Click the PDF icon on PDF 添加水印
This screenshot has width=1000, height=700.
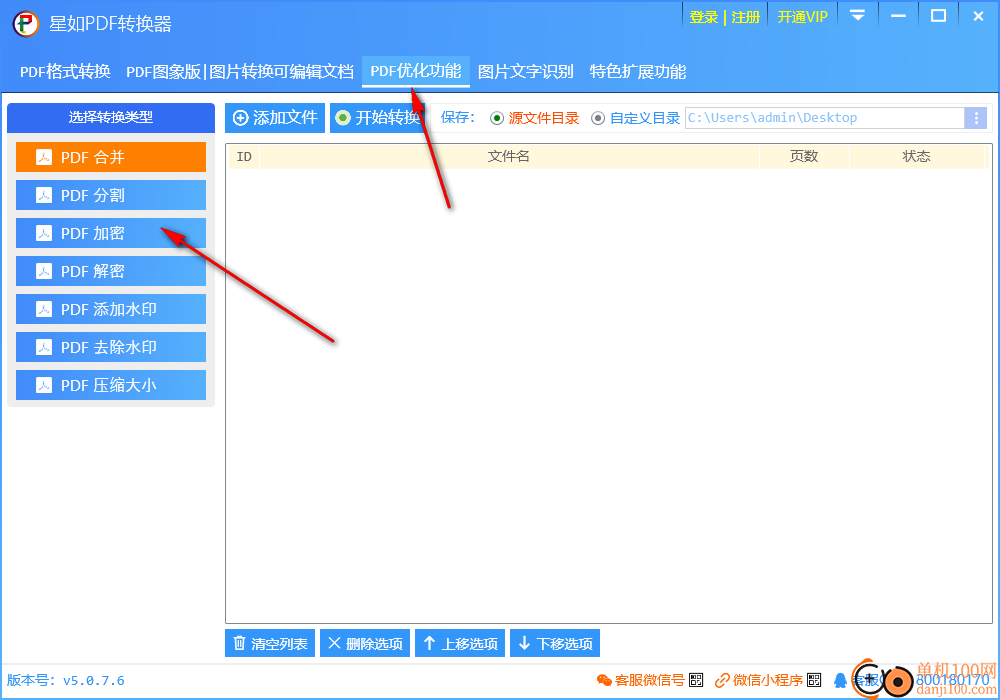click(x=44, y=309)
